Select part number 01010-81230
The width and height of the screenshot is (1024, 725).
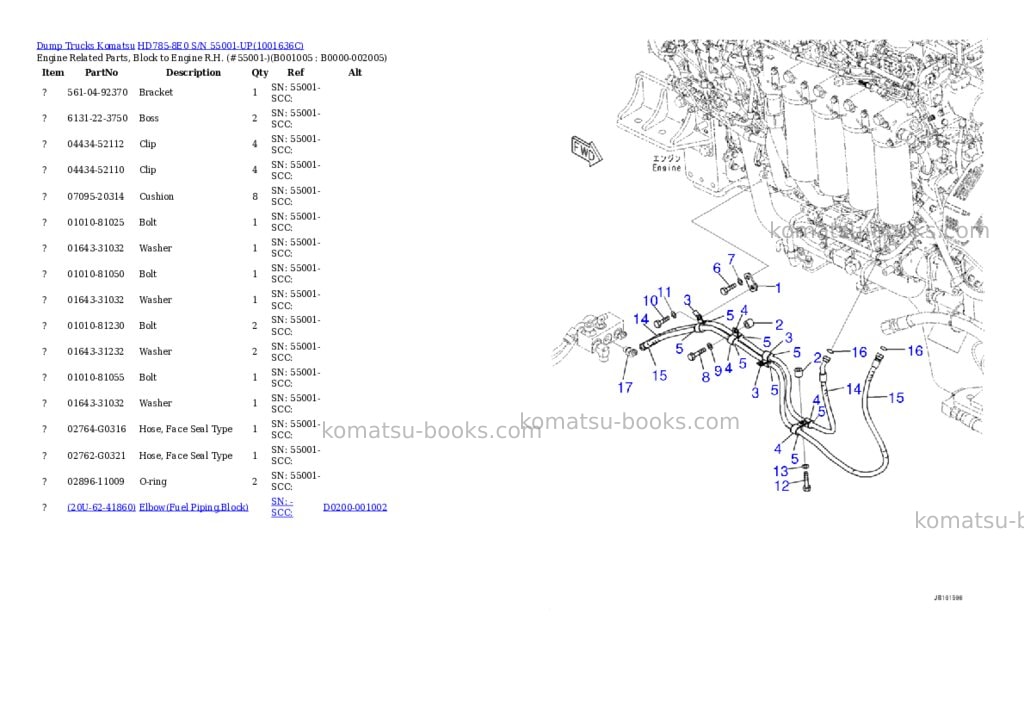[x=95, y=325]
